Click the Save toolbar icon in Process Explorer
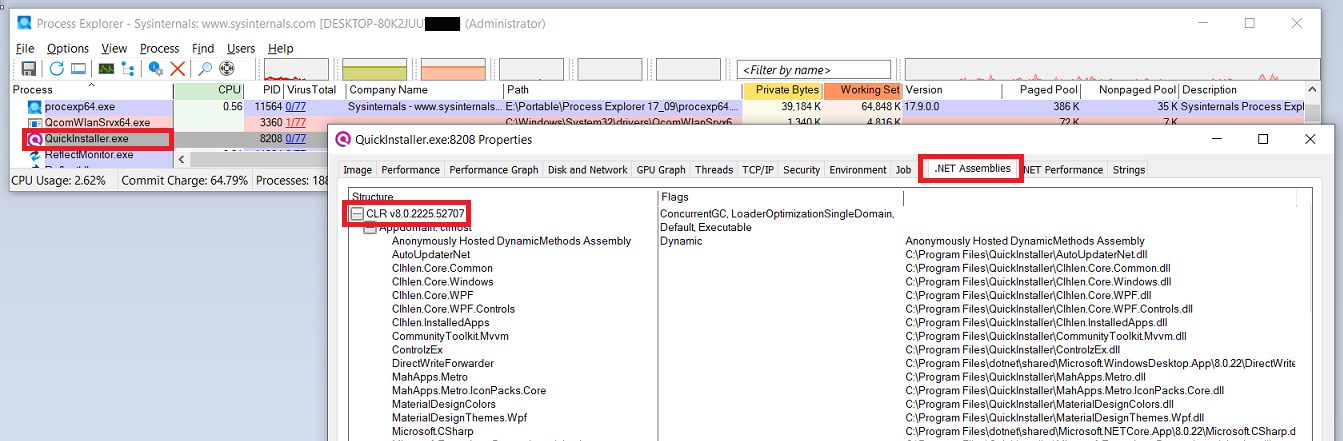The image size is (1343, 441). click(29, 69)
